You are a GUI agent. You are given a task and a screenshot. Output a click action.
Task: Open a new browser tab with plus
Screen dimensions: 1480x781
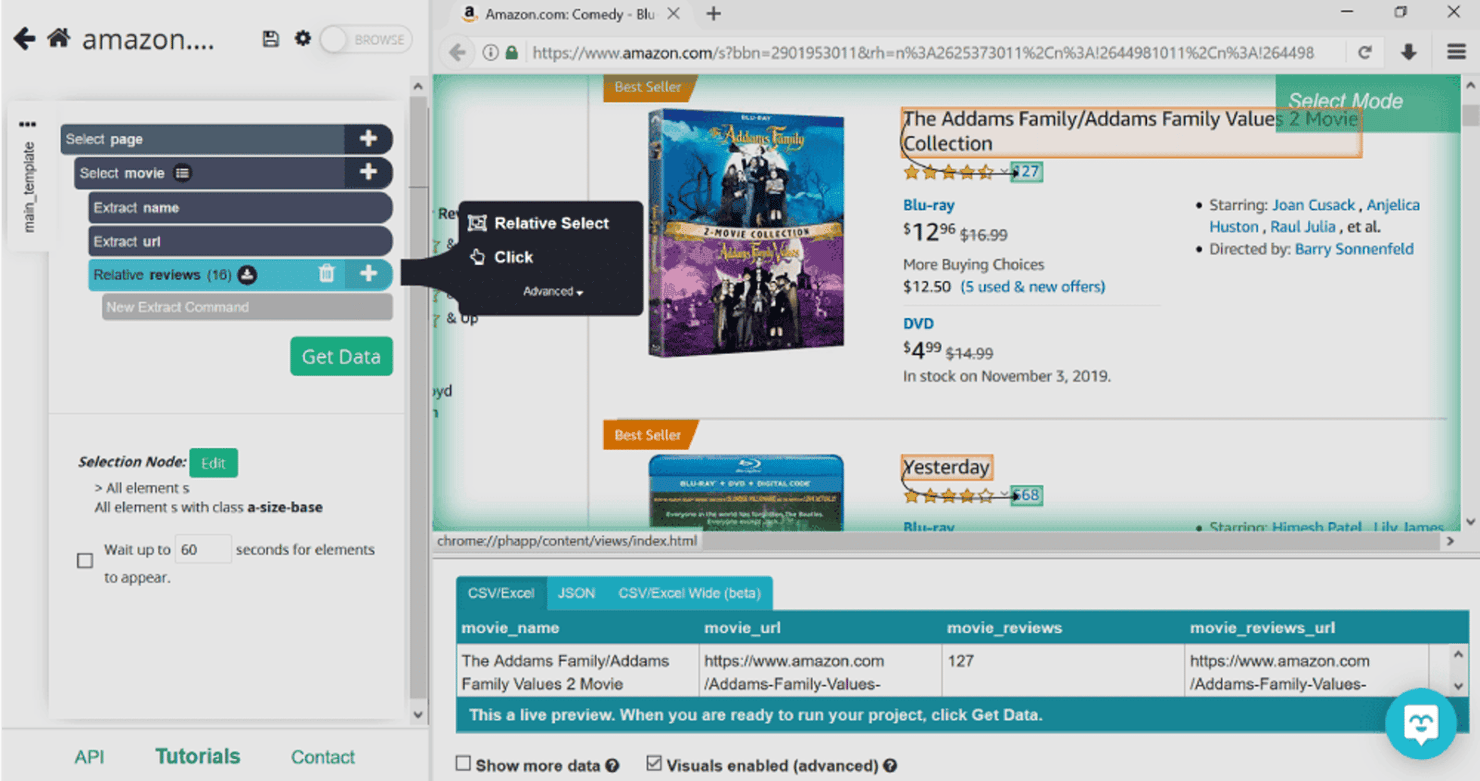(713, 14)
